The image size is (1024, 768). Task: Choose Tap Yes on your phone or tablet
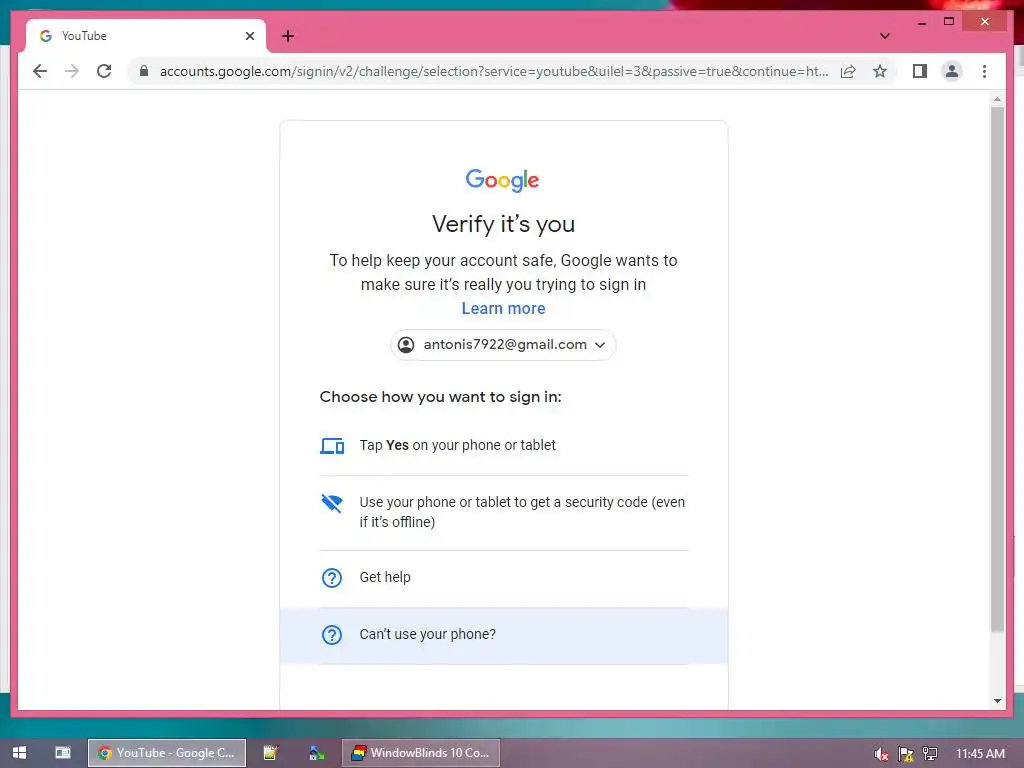(504, 445)
